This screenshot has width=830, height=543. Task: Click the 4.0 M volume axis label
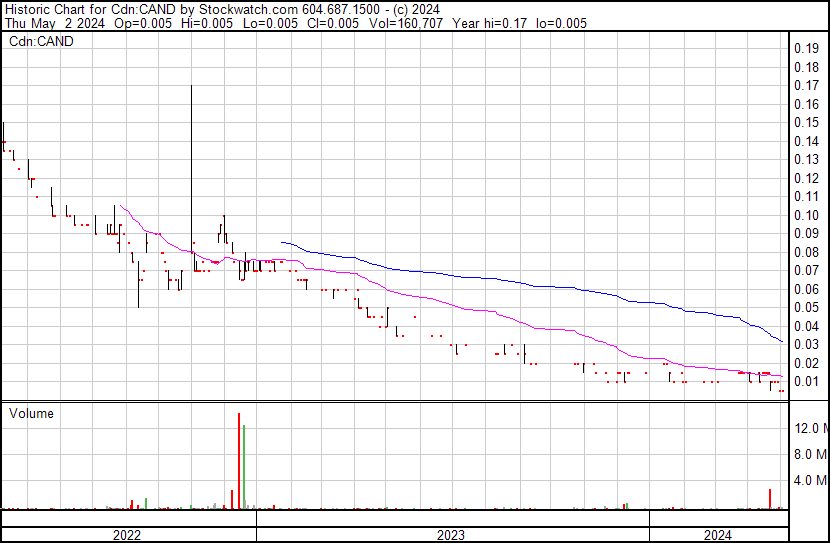810,481
